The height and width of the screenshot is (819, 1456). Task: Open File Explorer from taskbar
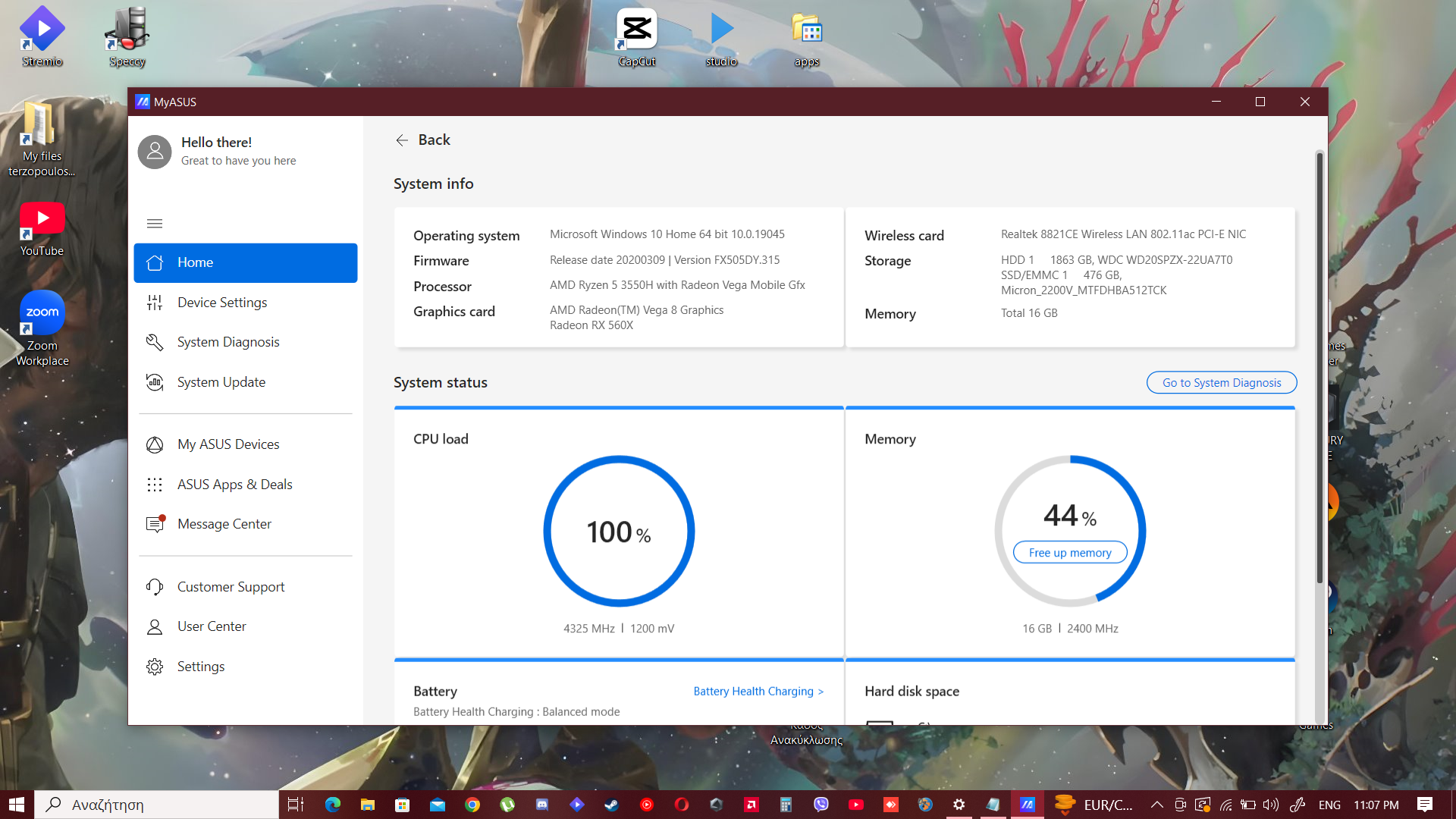(x=368, y=805)
